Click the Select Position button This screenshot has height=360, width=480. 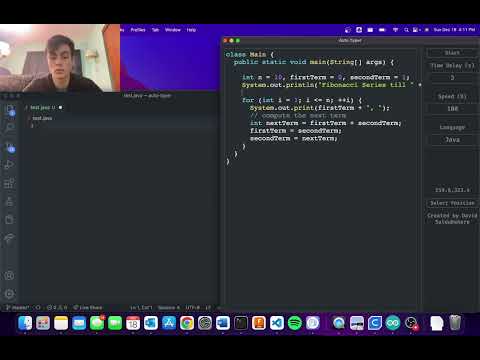pos(452,203)
